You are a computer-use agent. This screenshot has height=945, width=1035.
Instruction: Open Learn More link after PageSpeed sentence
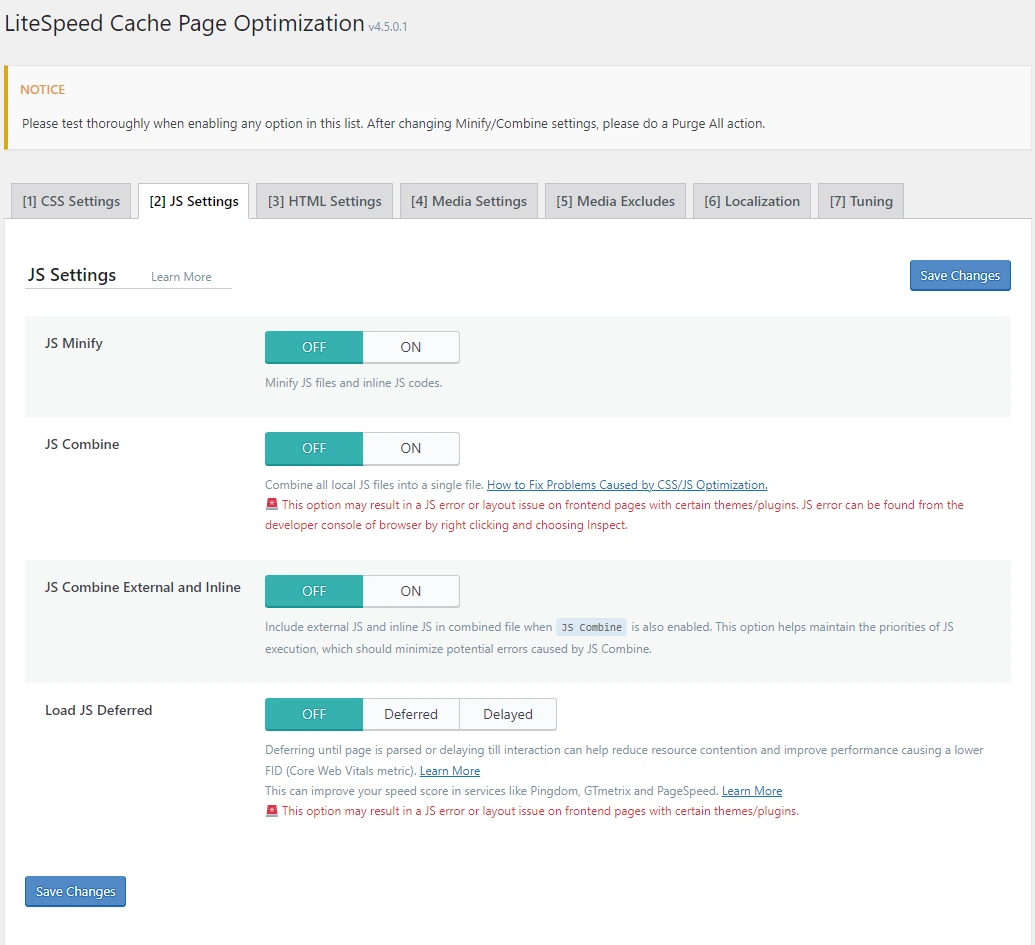click(x=752, y=791)
